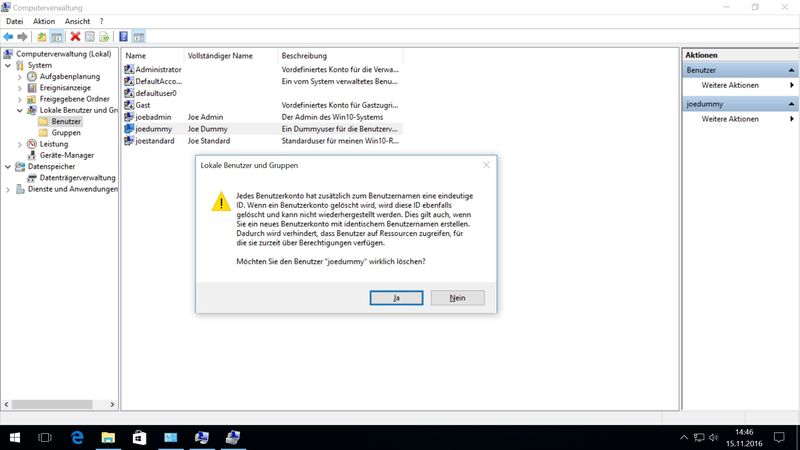Open the Action Center notification icon
Image resolution: width=800 pixels, height=450 pixels.
[779, 438]
